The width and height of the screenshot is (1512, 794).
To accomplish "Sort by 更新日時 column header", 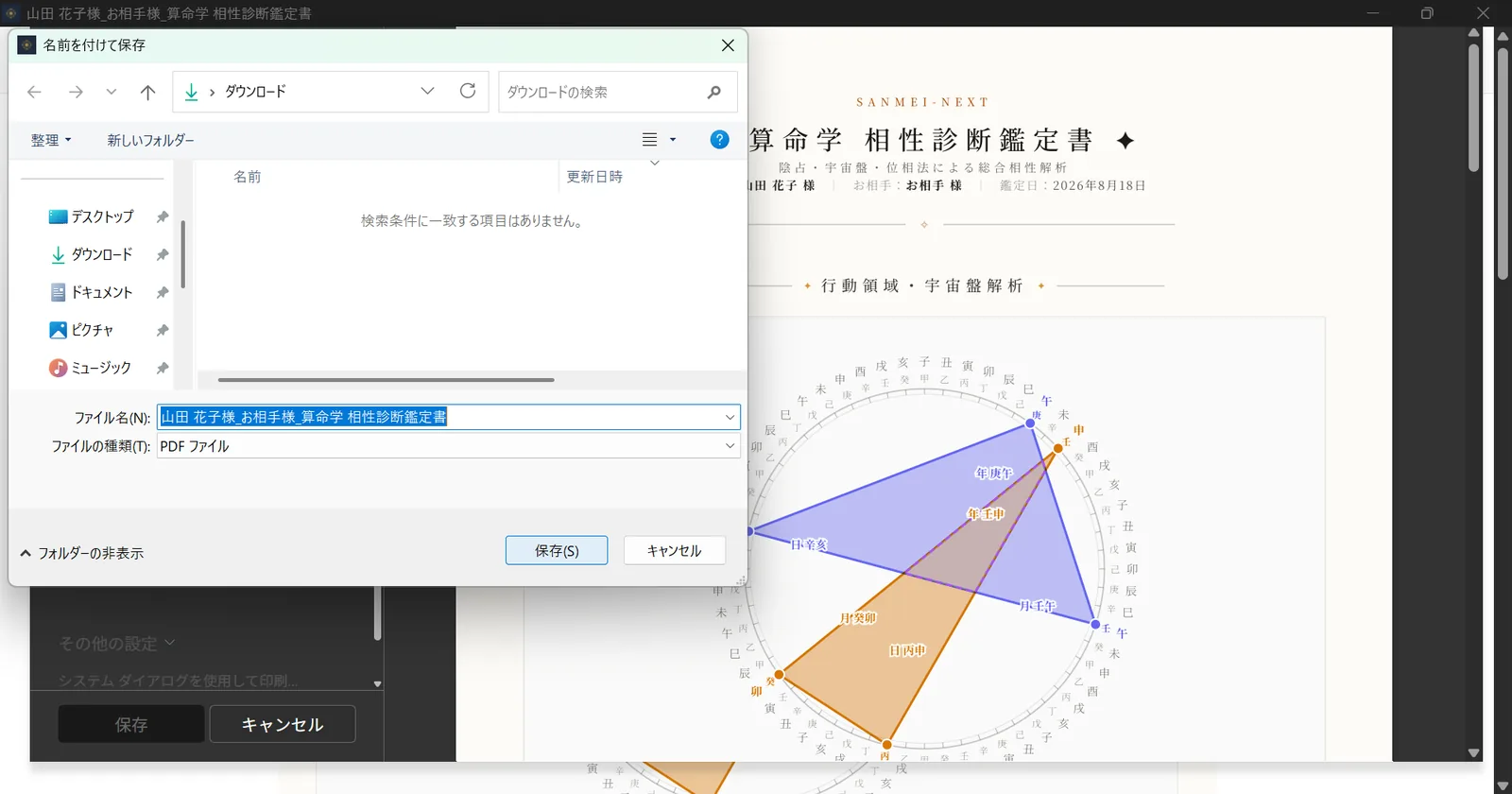I will tap(594, 177).
